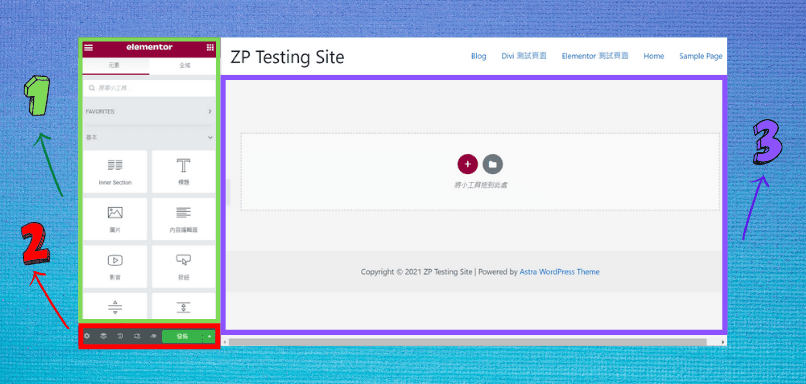Click the green publish (發佈) button
806x384 pixels.
click(x=183, y=336)
